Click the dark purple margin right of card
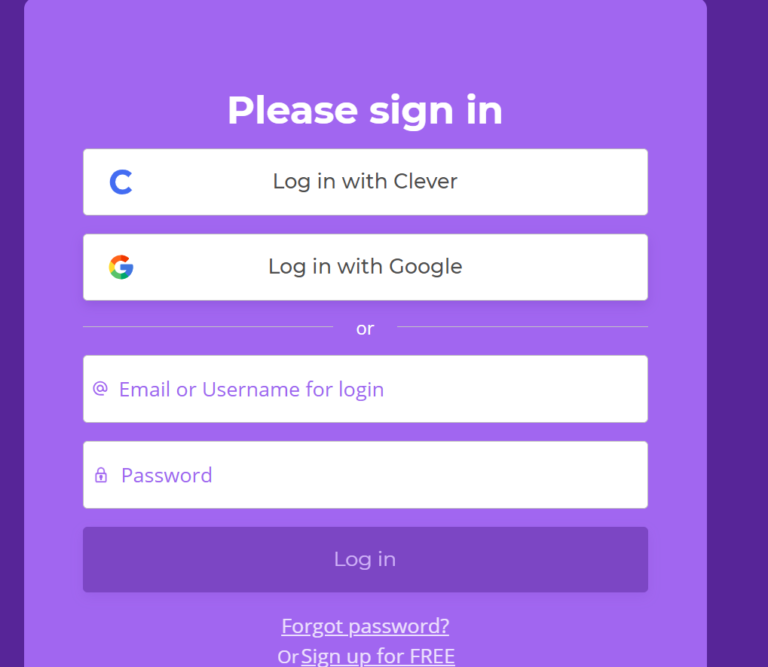 coord(737,334)
